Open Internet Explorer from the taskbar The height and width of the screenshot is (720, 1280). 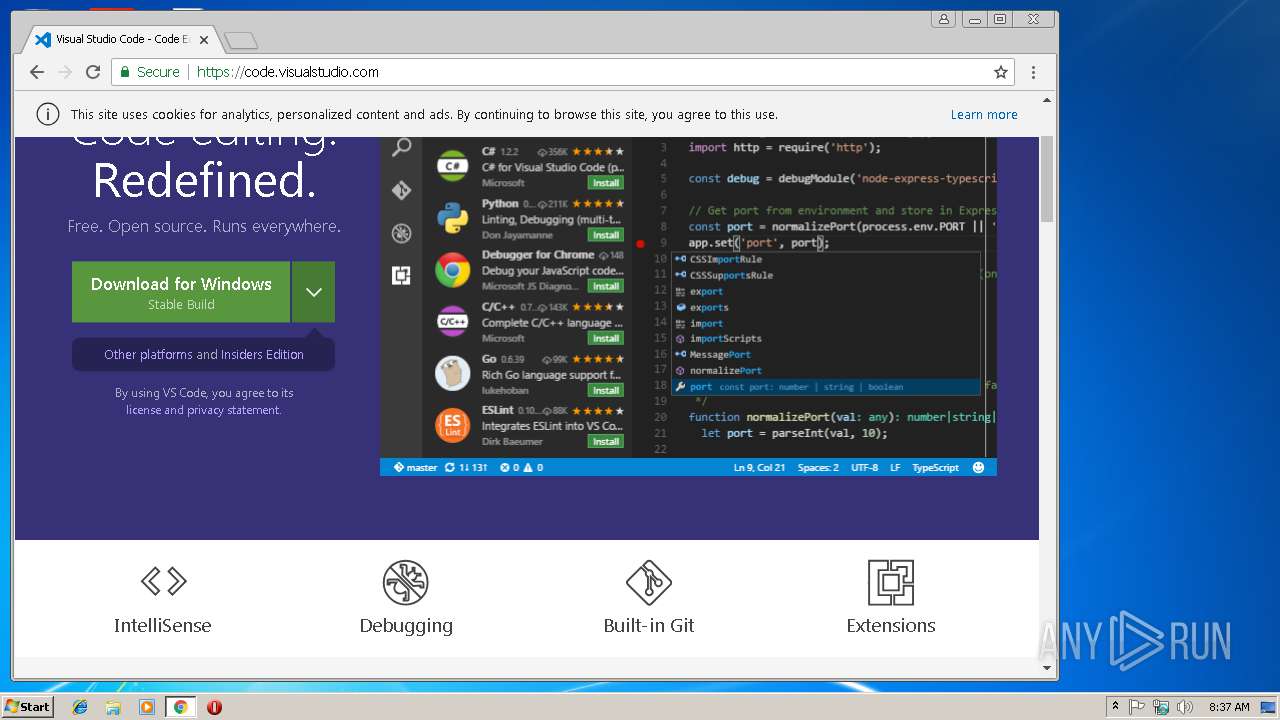coord(80,707)
